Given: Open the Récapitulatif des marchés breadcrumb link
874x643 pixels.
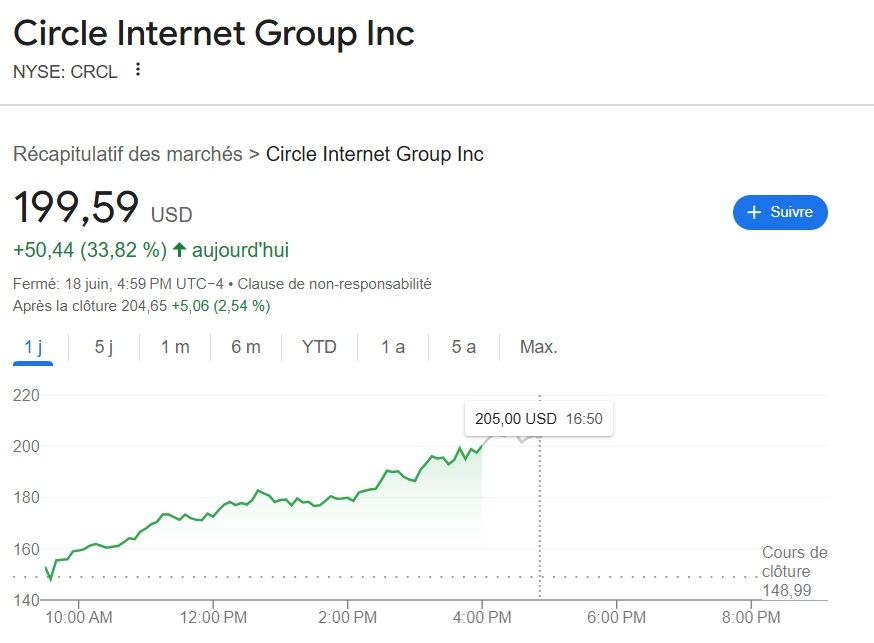Looking at the screenshot, I should coord(127,154).
